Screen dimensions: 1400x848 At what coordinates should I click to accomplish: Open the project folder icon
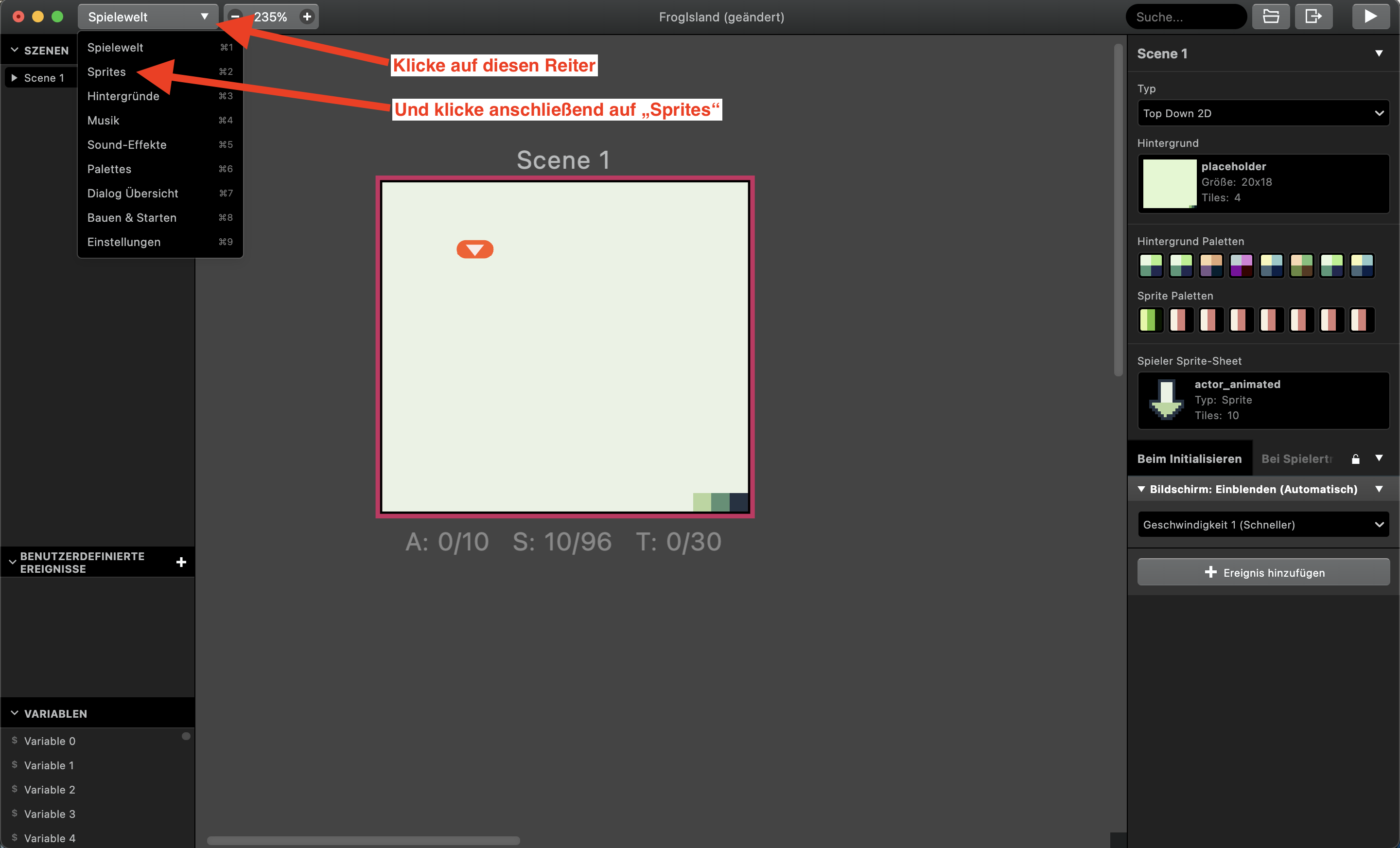coord(1271,17)
